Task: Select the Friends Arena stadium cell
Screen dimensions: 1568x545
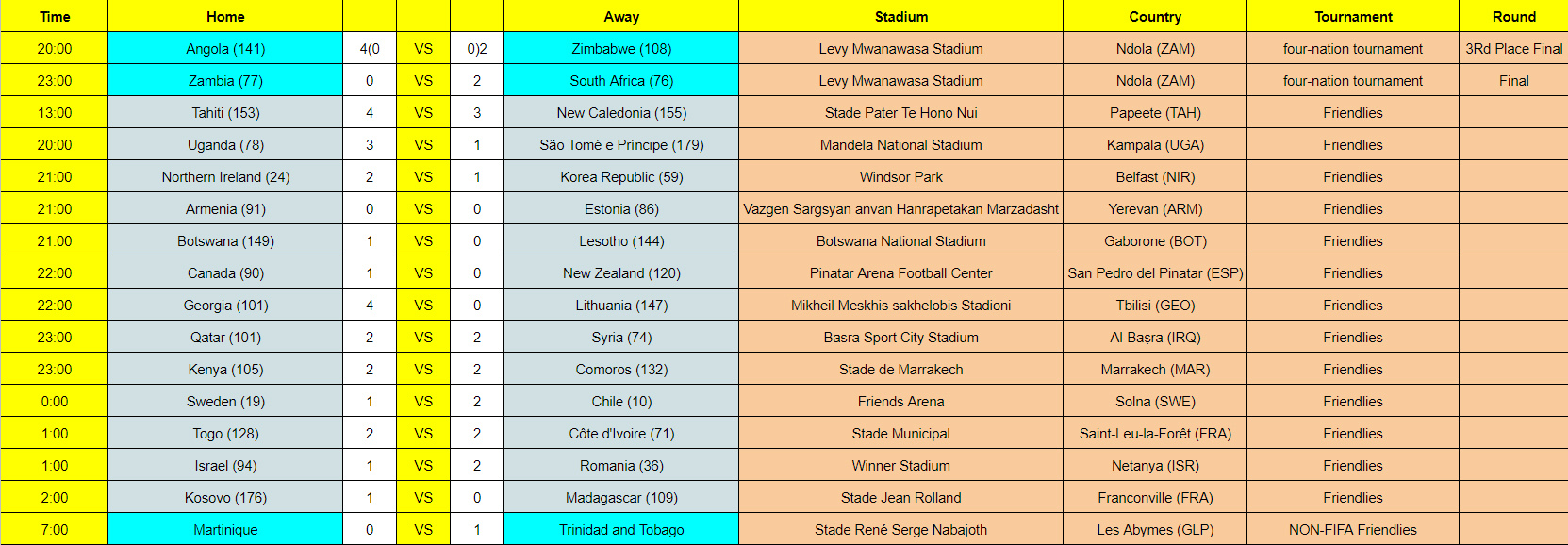Action: pos(900,402)
